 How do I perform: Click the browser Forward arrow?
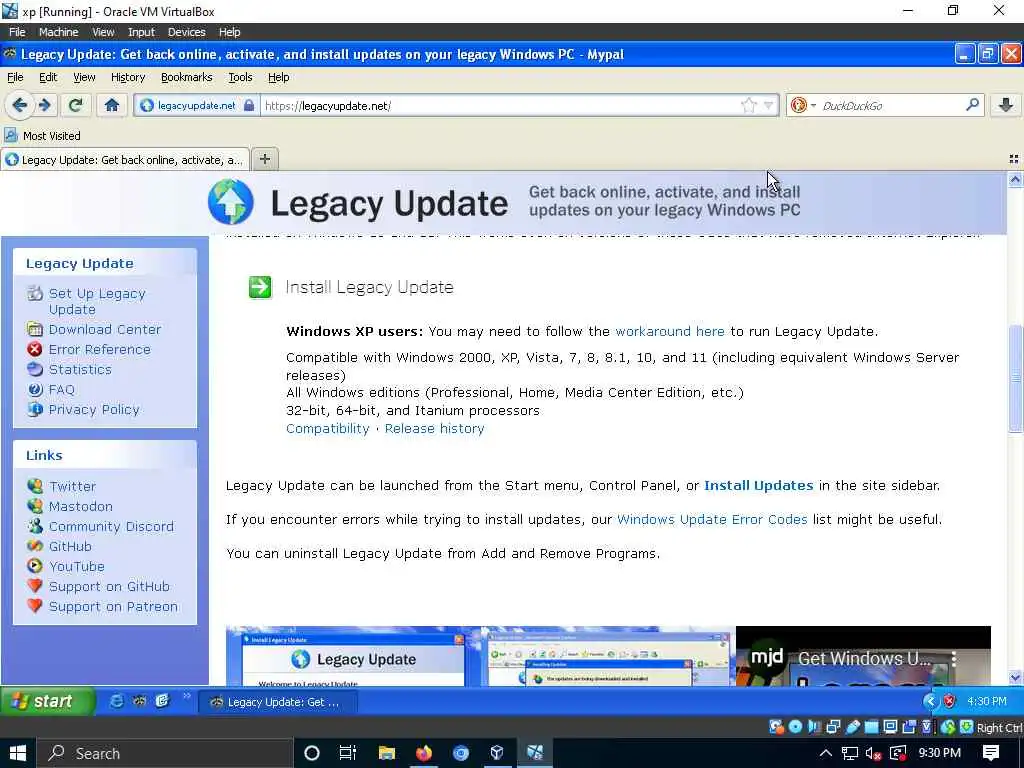coord(44,105)
